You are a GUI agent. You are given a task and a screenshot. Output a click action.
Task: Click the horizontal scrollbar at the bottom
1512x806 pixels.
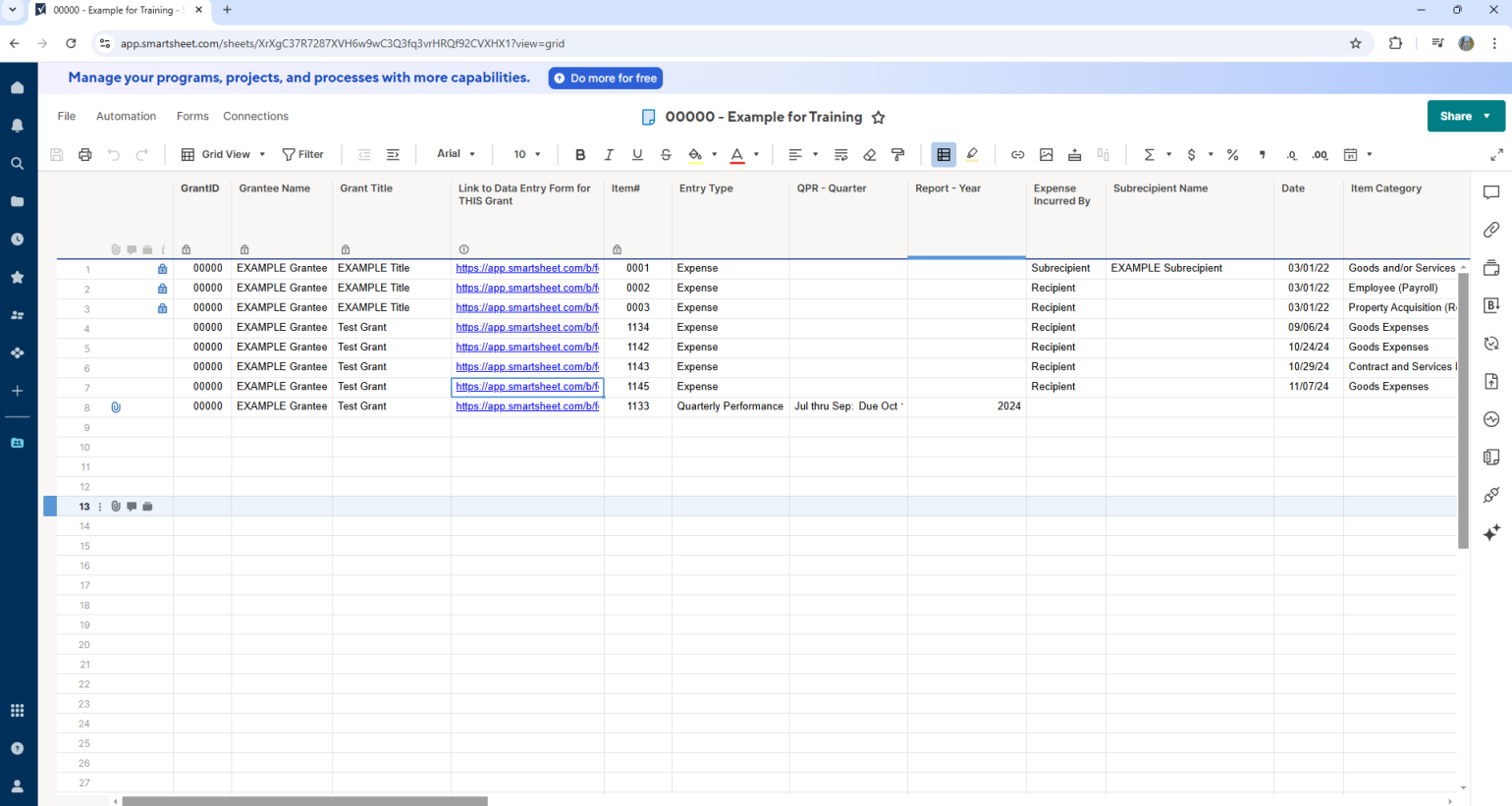[x=304, y=800]
